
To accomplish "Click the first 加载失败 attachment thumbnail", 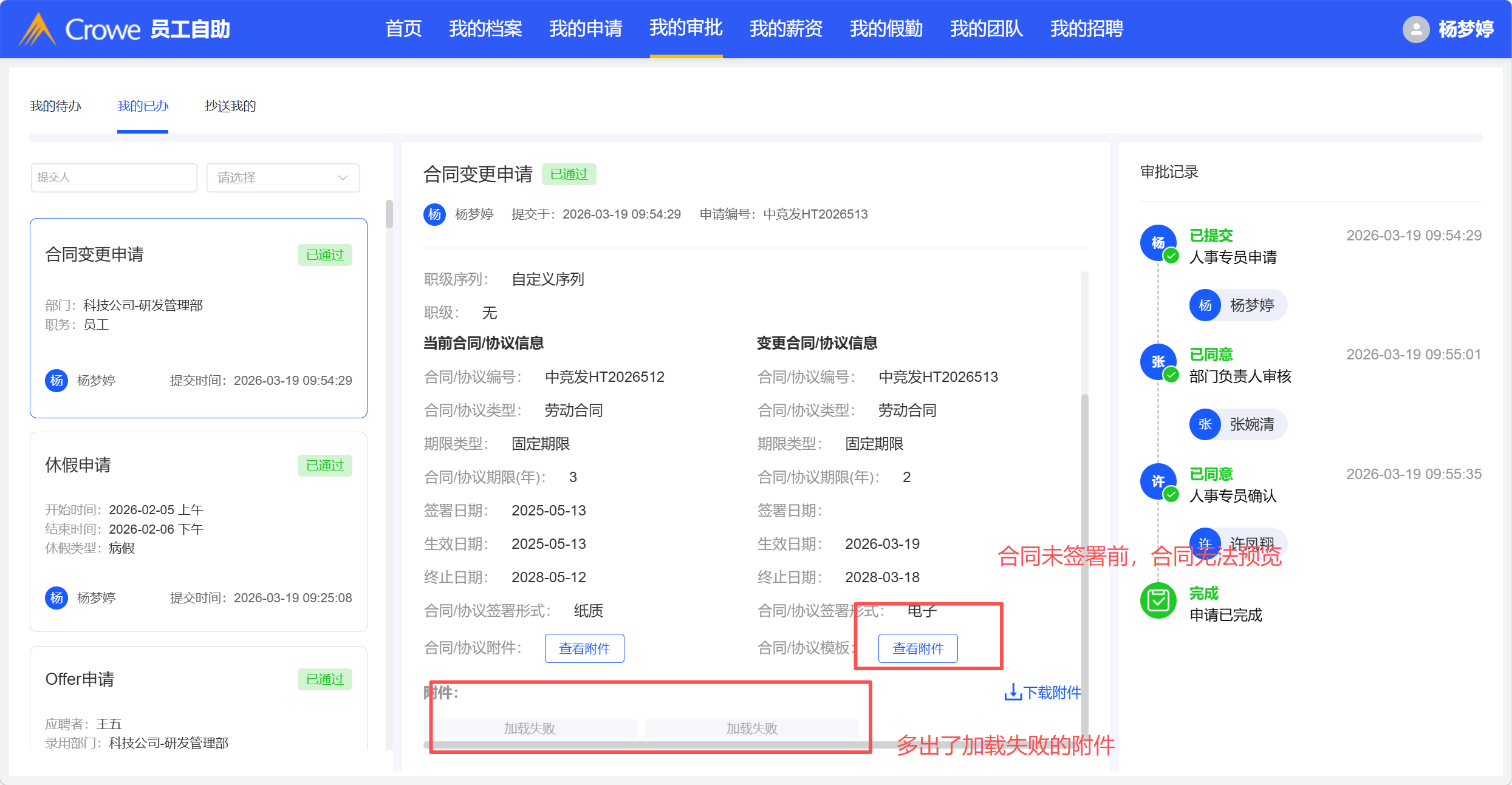I will pos(529,728).
